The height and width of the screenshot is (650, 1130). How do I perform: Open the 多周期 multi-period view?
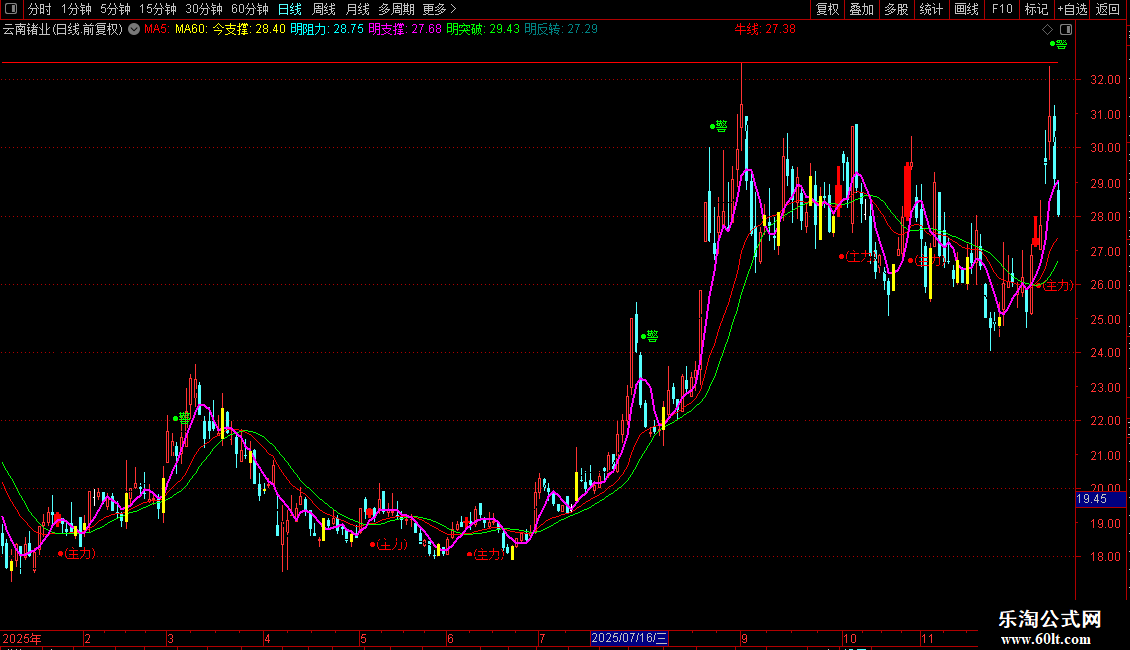(396, 9)
